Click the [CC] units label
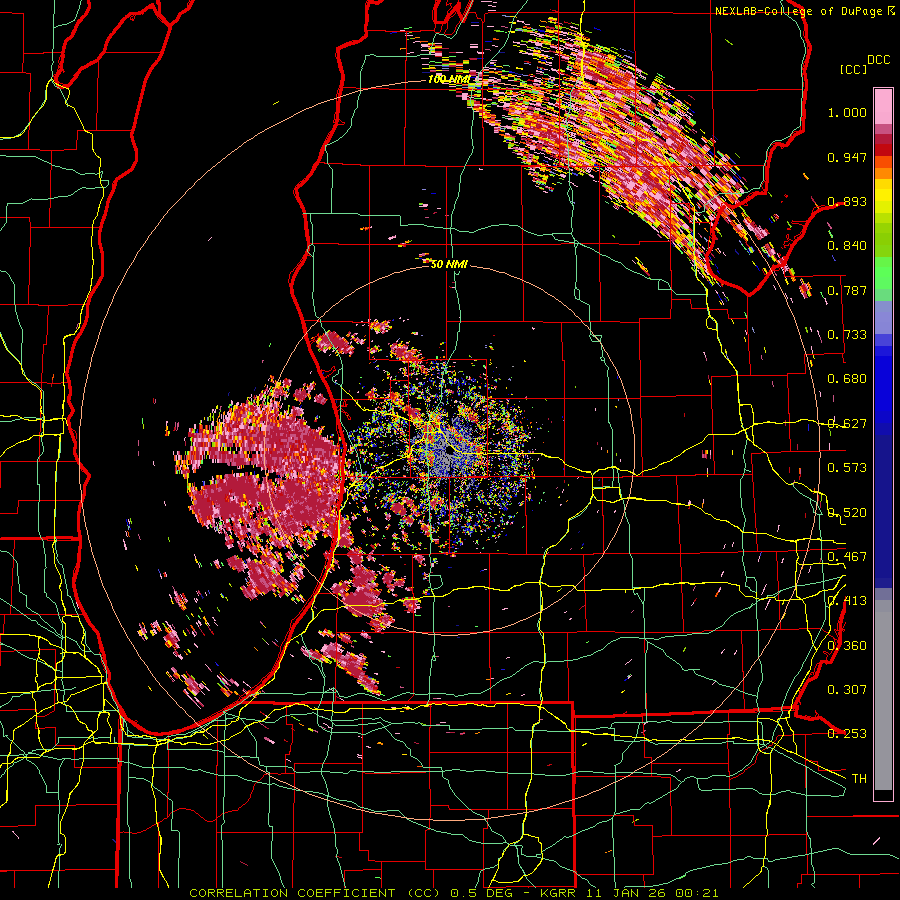This screenshot has height=900, width=900. (x=852, y=69)
